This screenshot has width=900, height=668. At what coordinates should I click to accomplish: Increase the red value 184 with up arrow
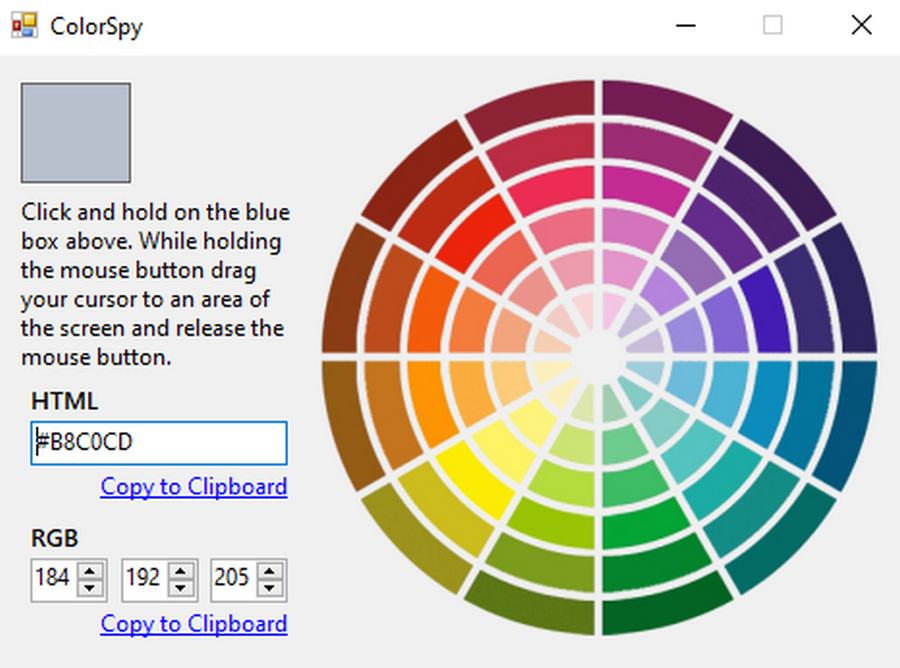pos(91,571)
